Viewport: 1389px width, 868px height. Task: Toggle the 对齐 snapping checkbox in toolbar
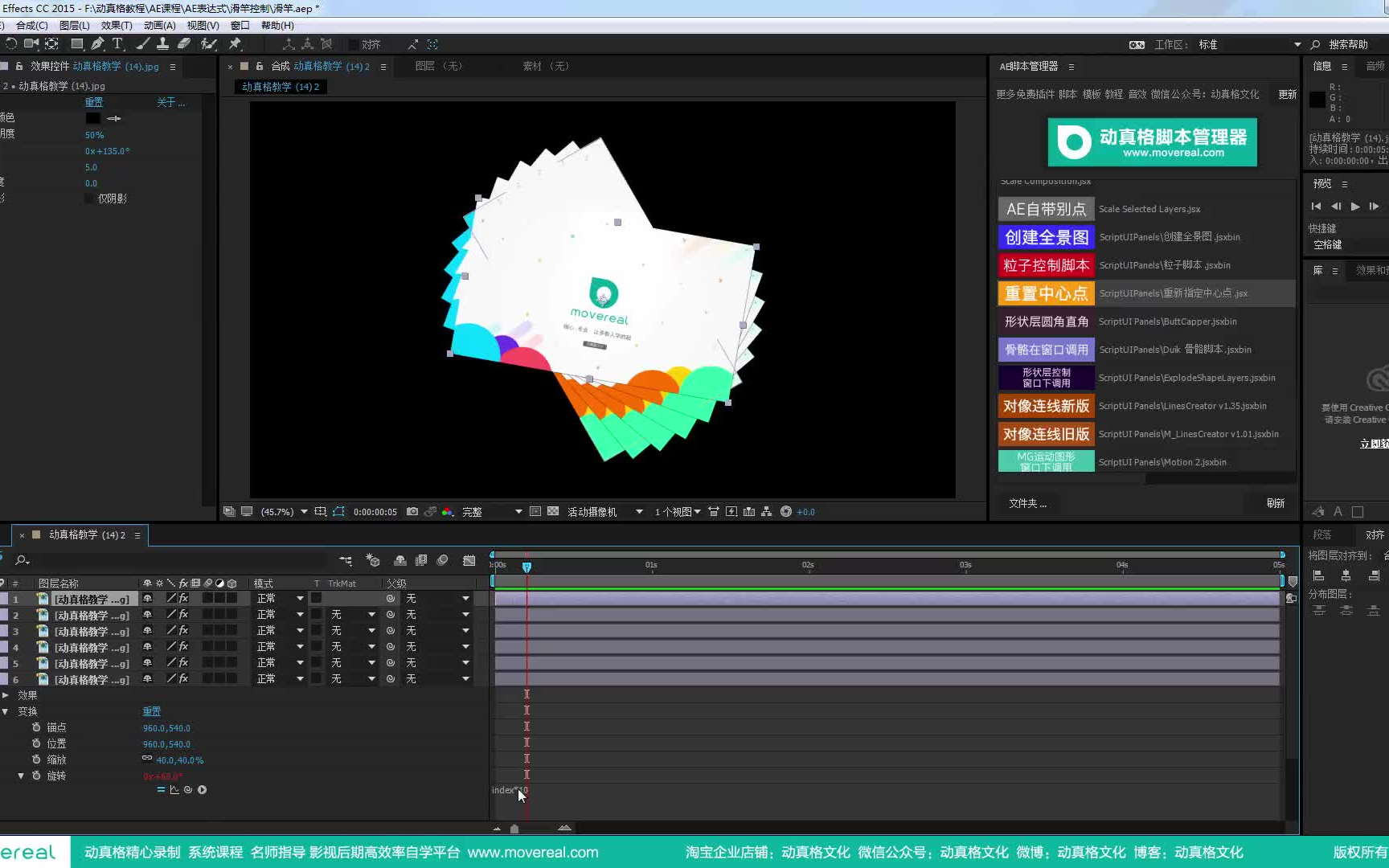(354, 44)
